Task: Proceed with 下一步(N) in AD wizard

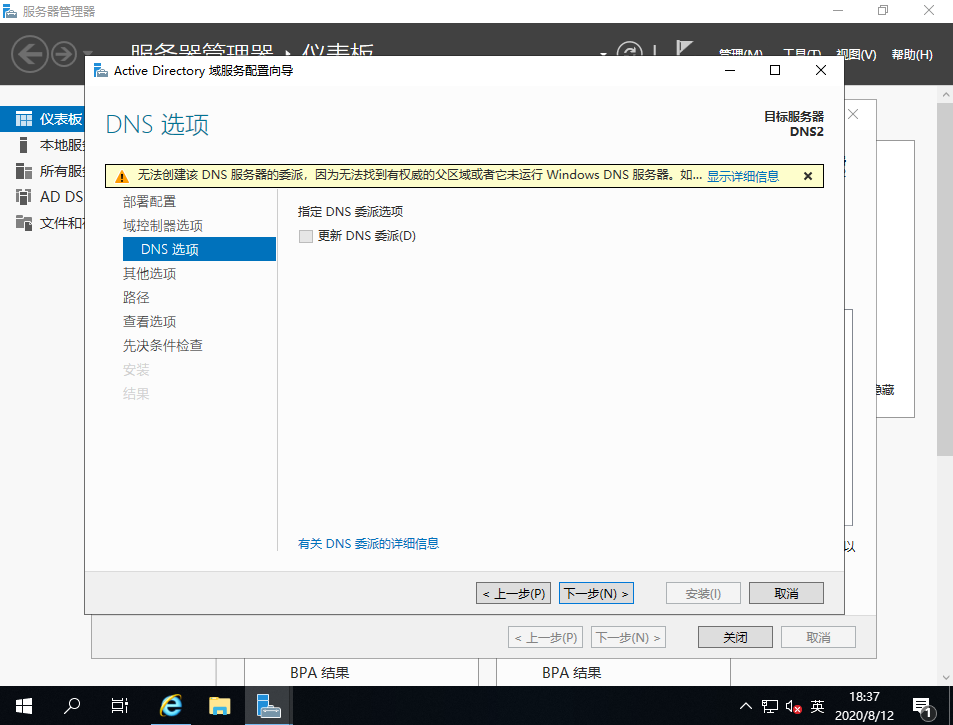Action: point(596,593)
